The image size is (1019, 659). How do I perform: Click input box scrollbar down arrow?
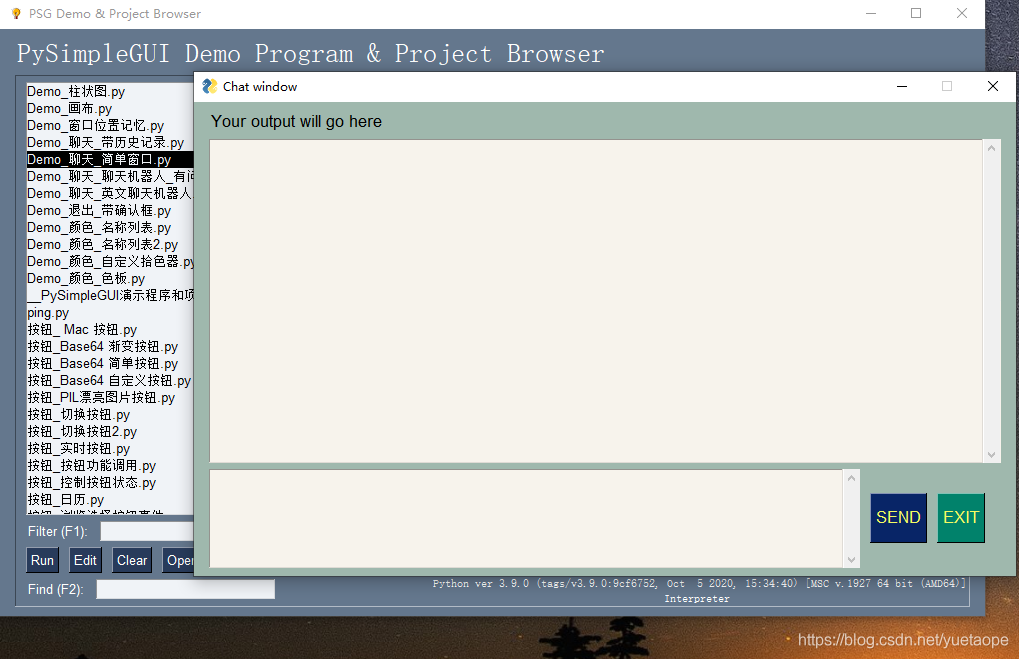click(x=851, y=560)
